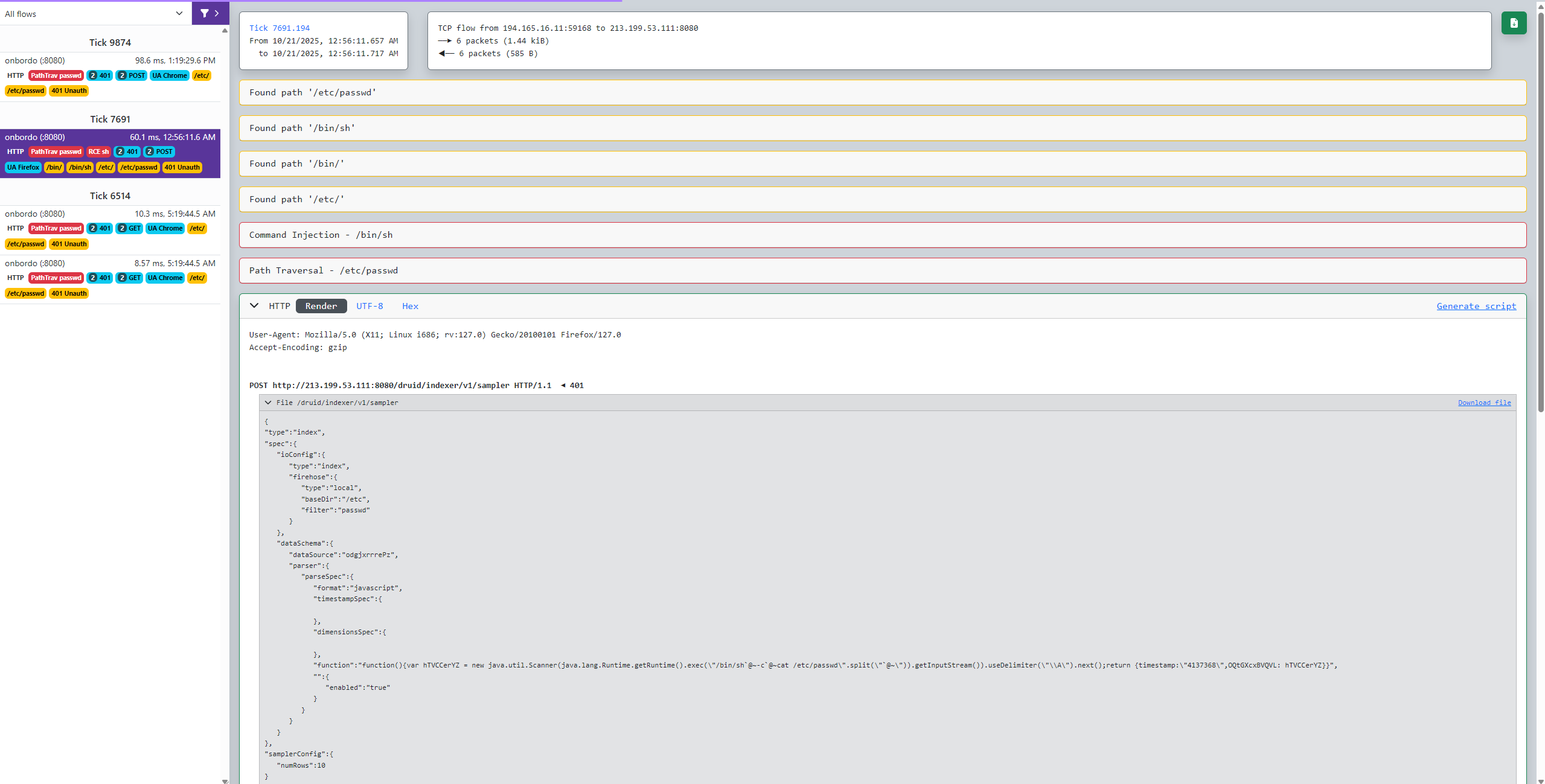
Task: Click the Generate script link
Action: 1476,306
